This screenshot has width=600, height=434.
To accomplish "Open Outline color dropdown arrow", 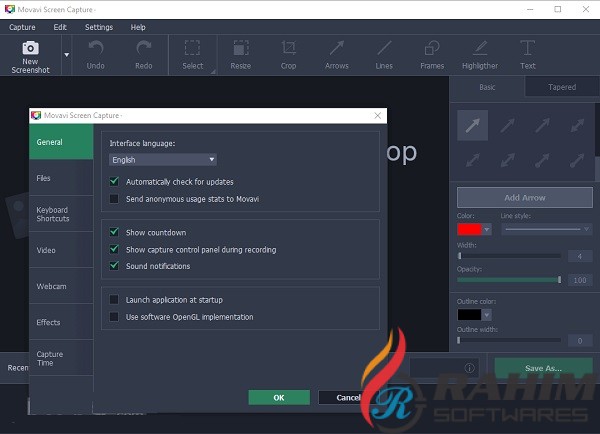I will tap(487, 315).
